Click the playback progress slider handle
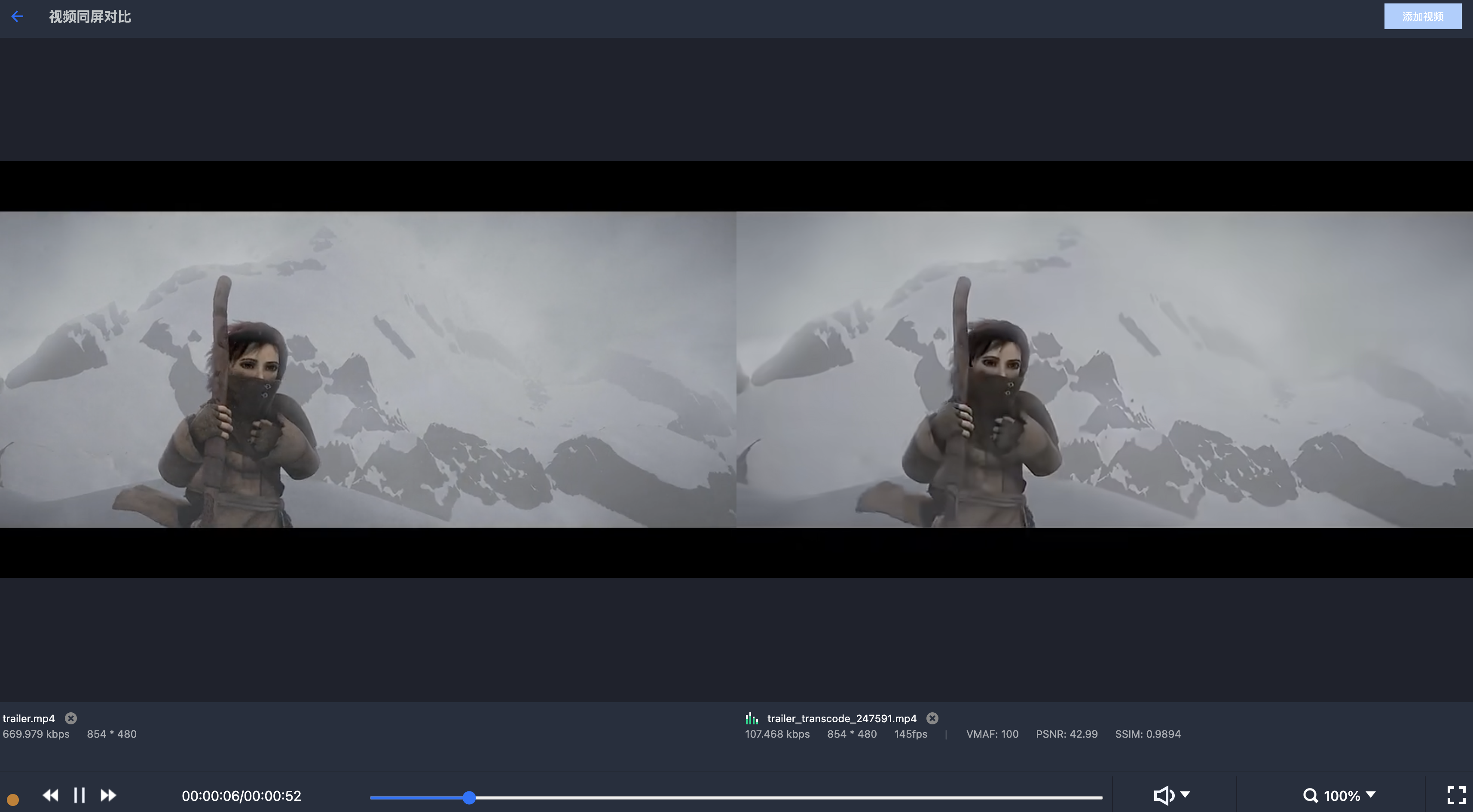The height and width of the screenshot is (812, 1473). coord(469,797)
